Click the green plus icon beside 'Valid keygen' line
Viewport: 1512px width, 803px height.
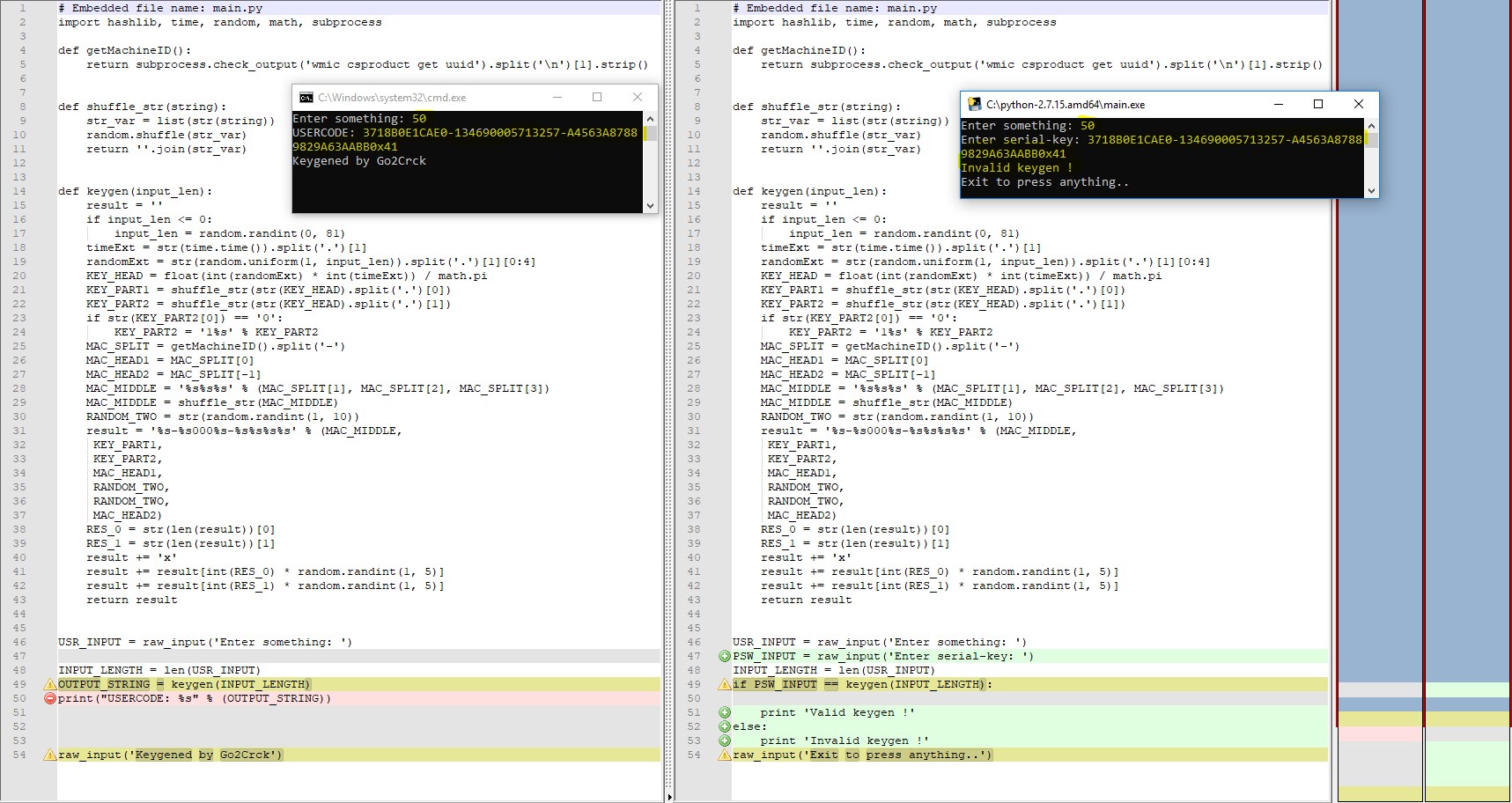click(724, 712)
